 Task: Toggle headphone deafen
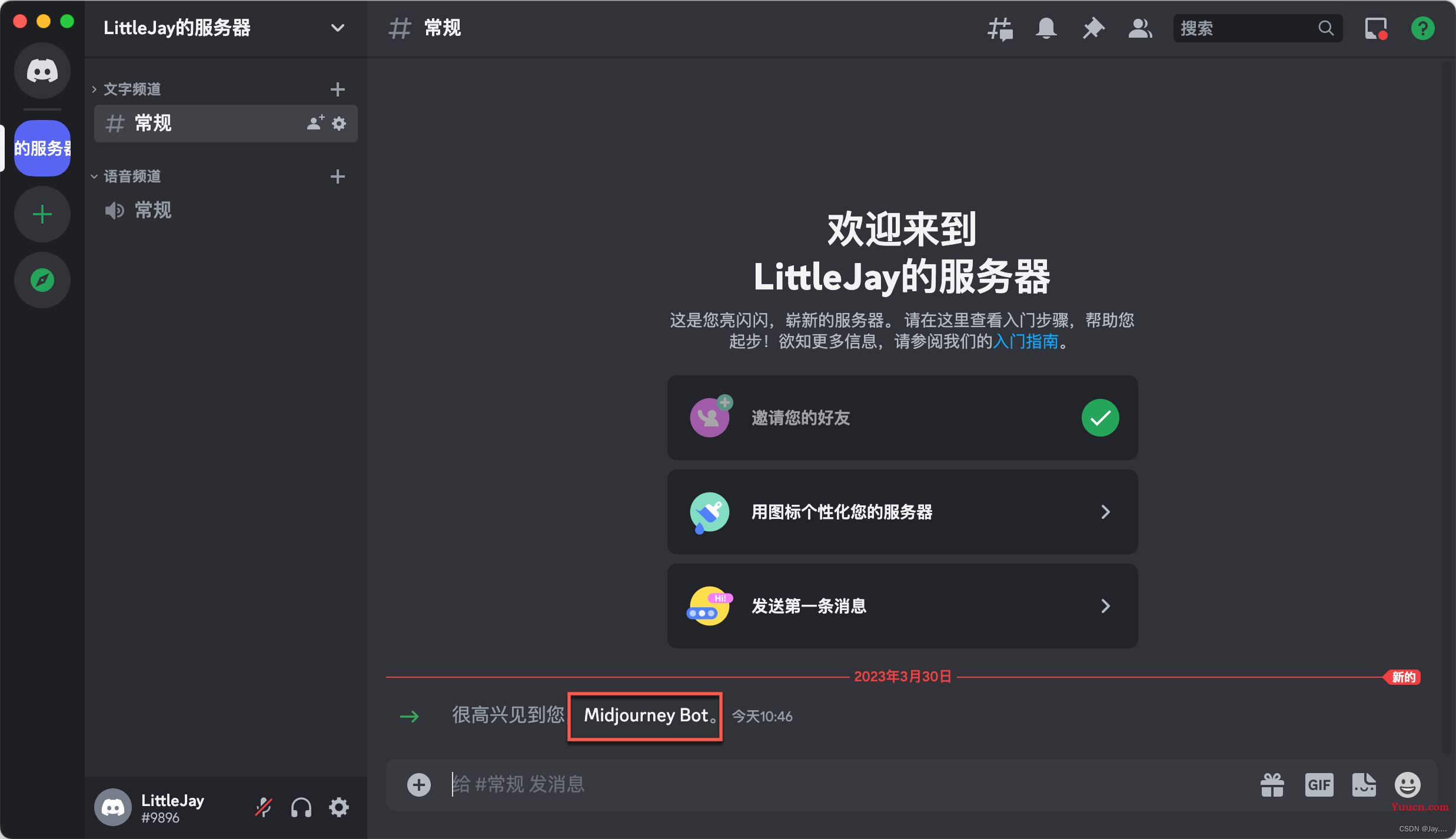(x=301, y=807)
